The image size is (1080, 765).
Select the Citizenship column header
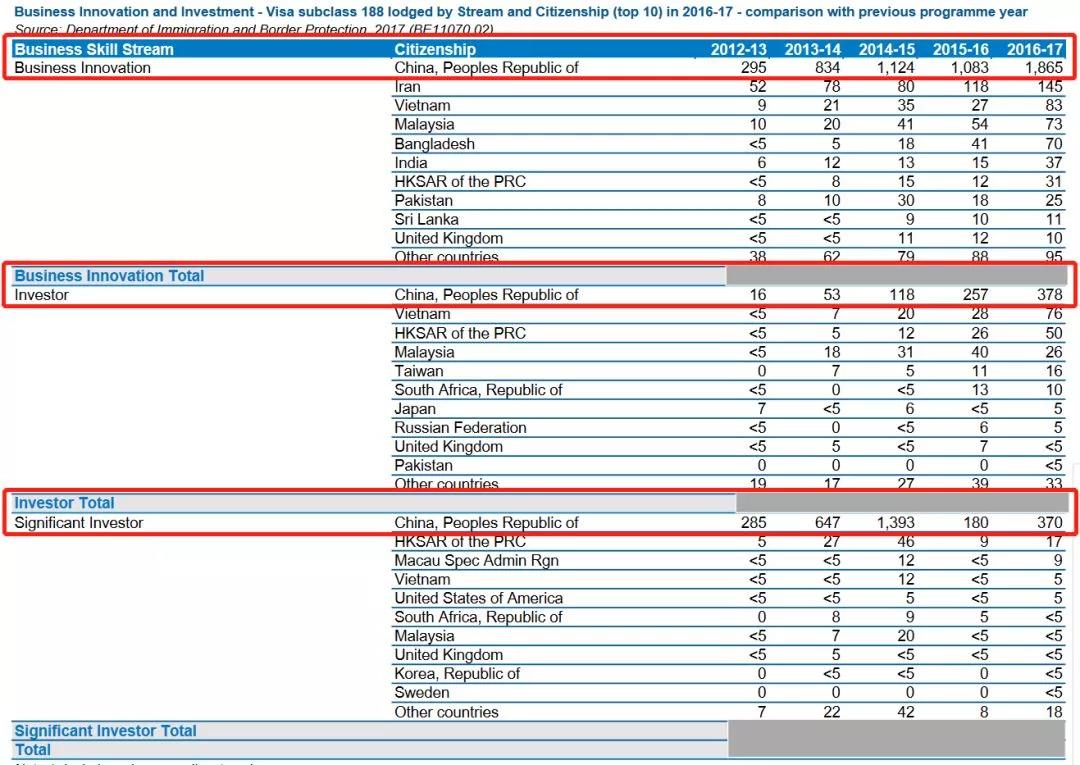click(435, 49)
